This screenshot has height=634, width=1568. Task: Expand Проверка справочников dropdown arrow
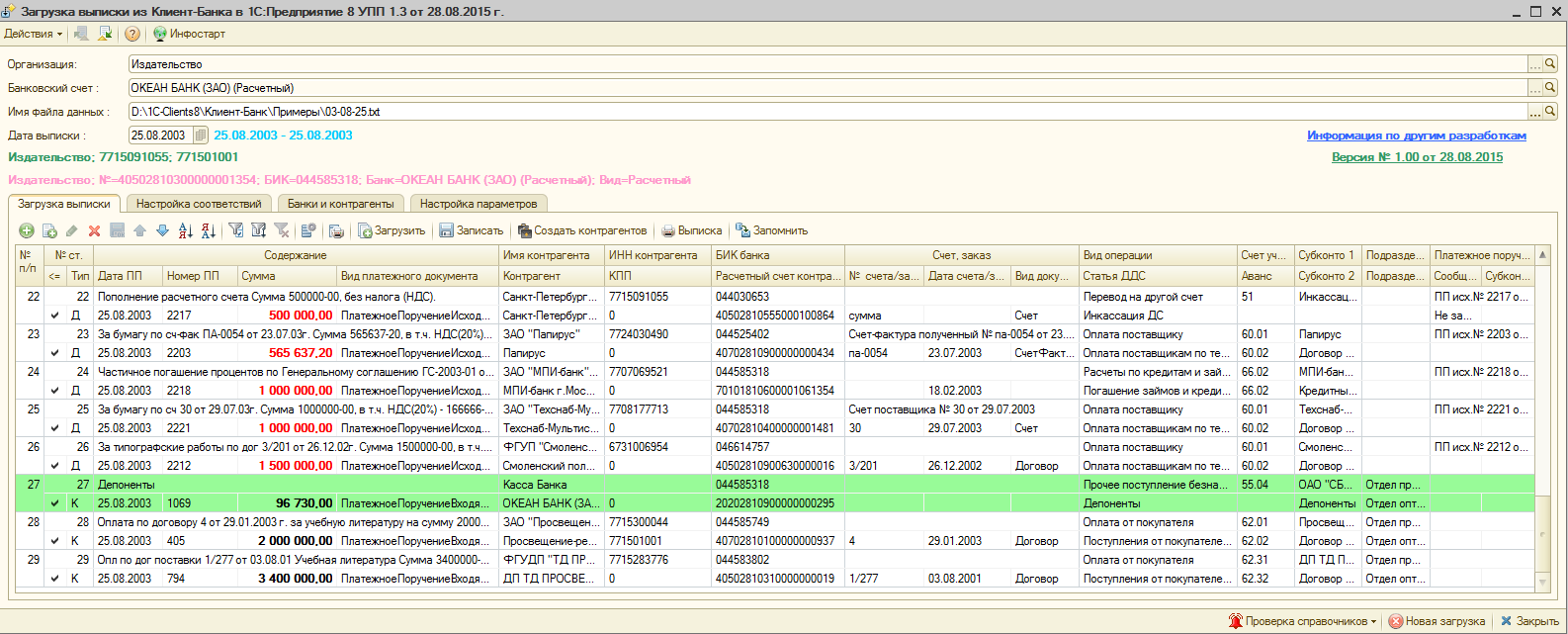[1374, 621]
